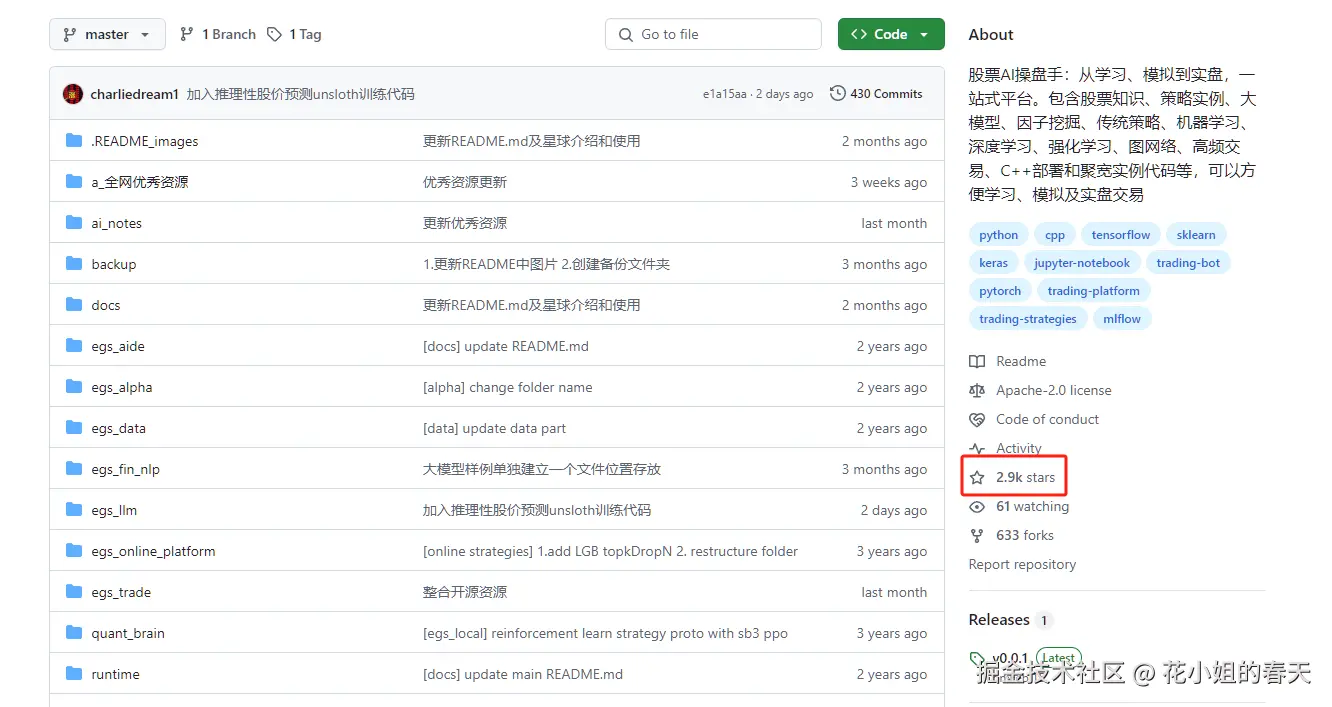The height and width of the screenshot is (707, 1332).
Task: Click folder icon for egs_online_platform
Action: point(74,551)
